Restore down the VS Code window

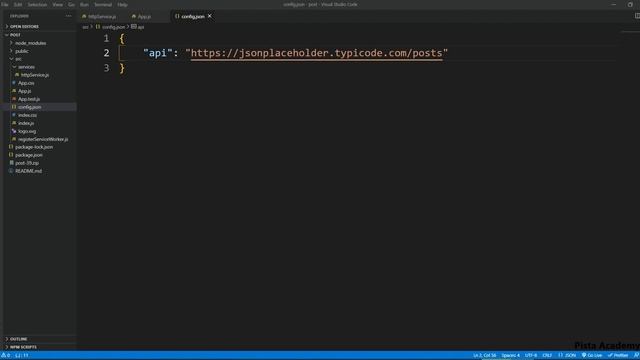[630, 4]
